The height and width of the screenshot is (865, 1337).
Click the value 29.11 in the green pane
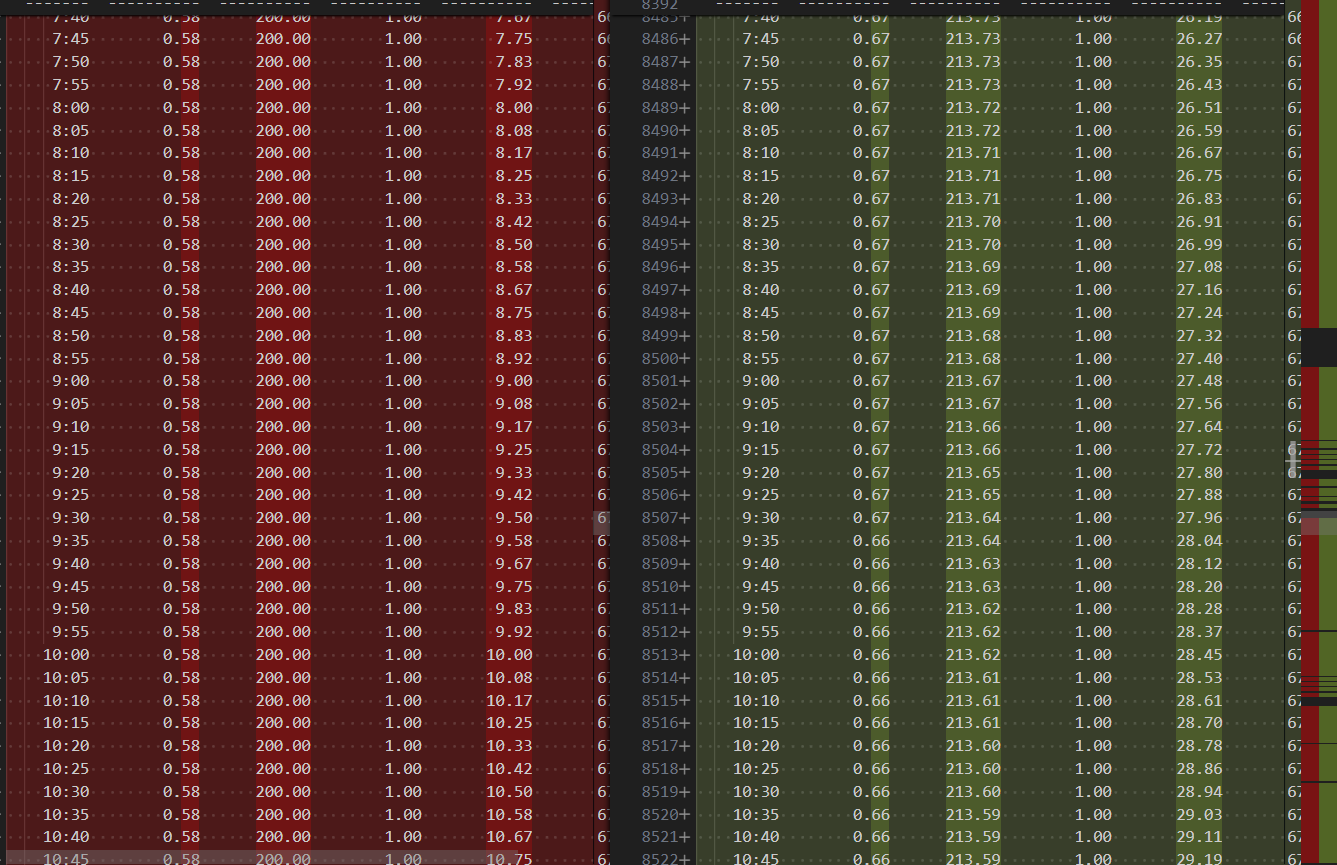tap(1199, 837)
